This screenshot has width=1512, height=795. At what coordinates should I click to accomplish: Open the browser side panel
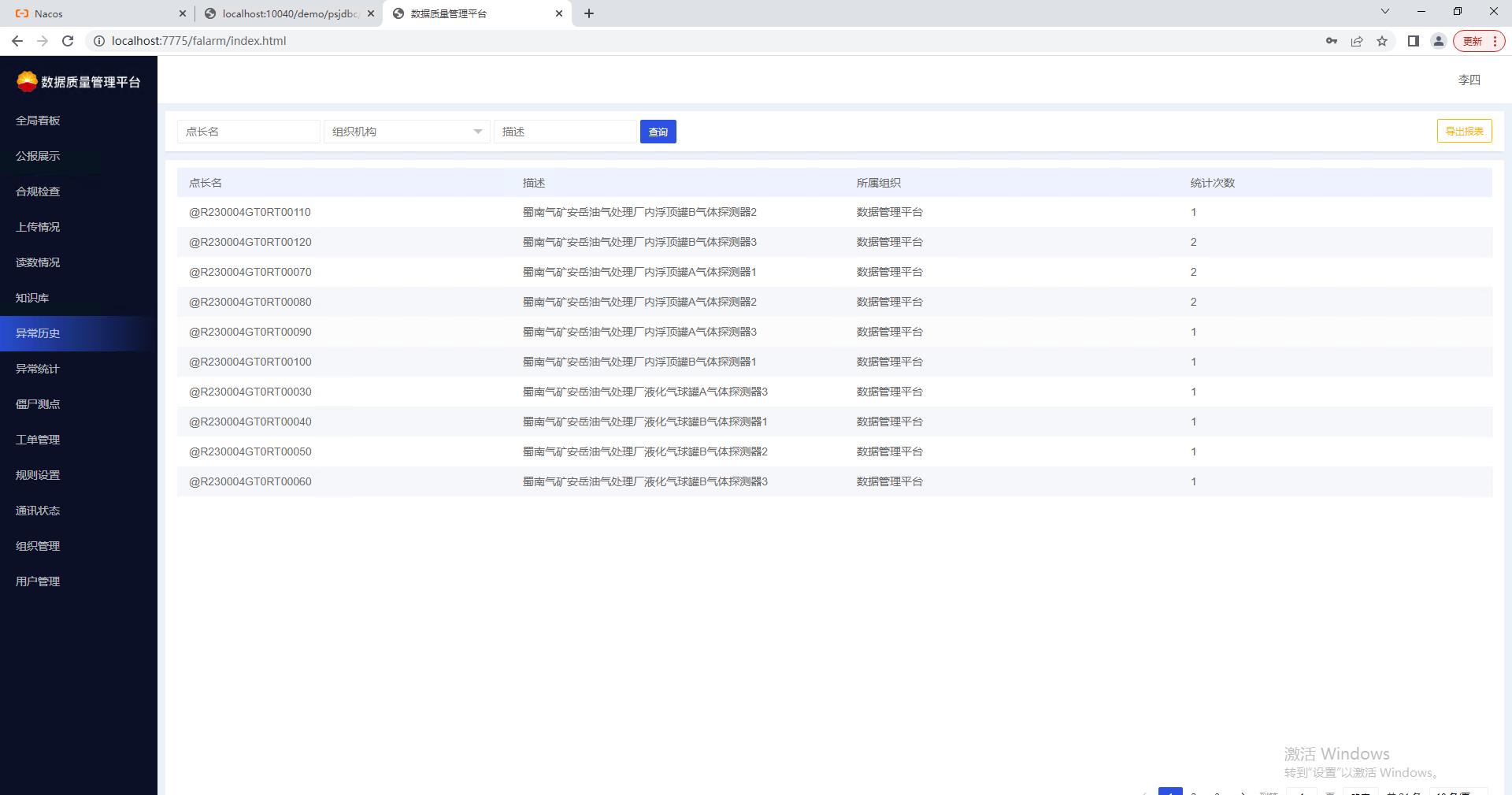point(1413,41)
